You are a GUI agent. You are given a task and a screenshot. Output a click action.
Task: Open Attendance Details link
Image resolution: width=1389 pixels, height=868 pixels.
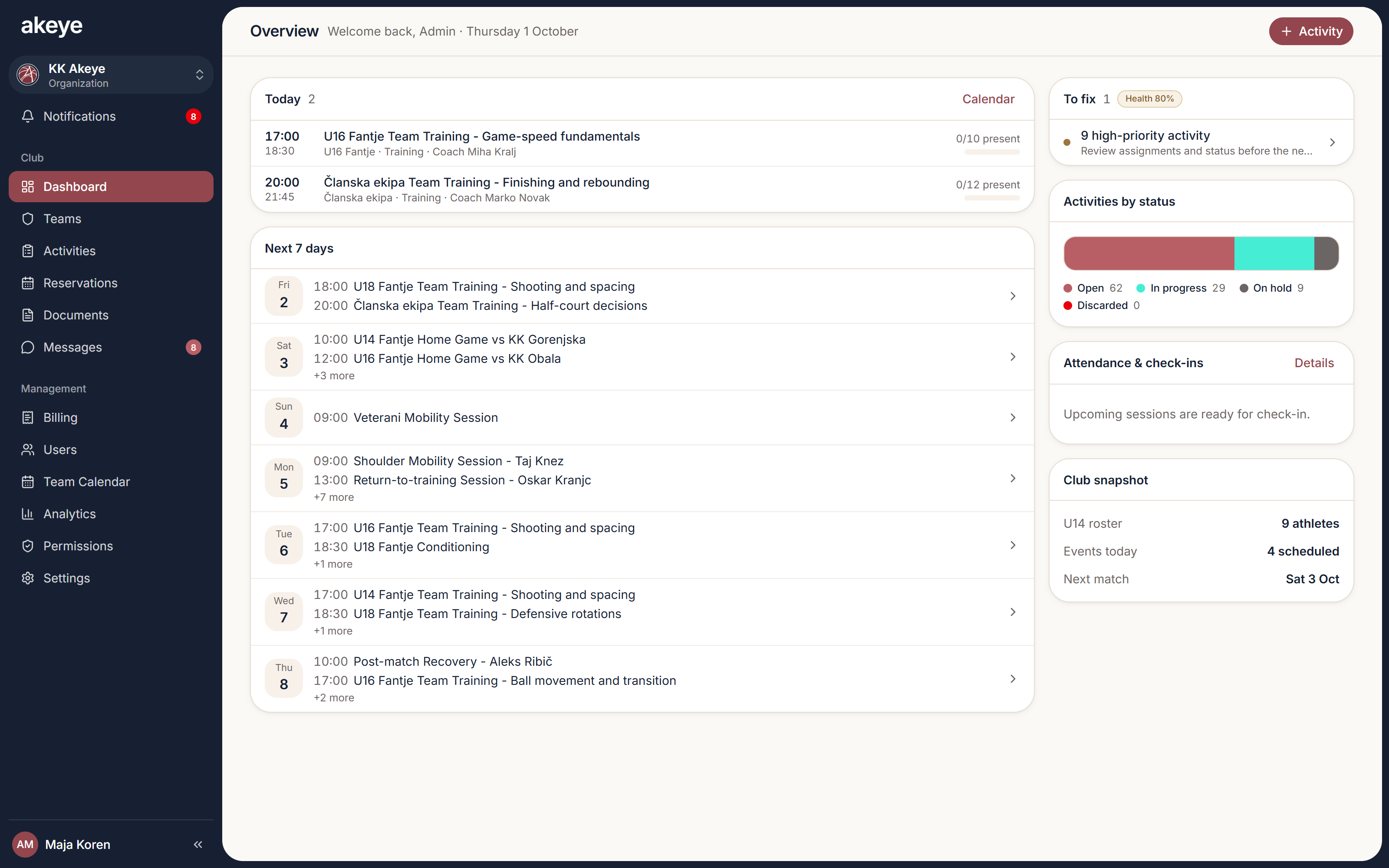coord(1314,363)
